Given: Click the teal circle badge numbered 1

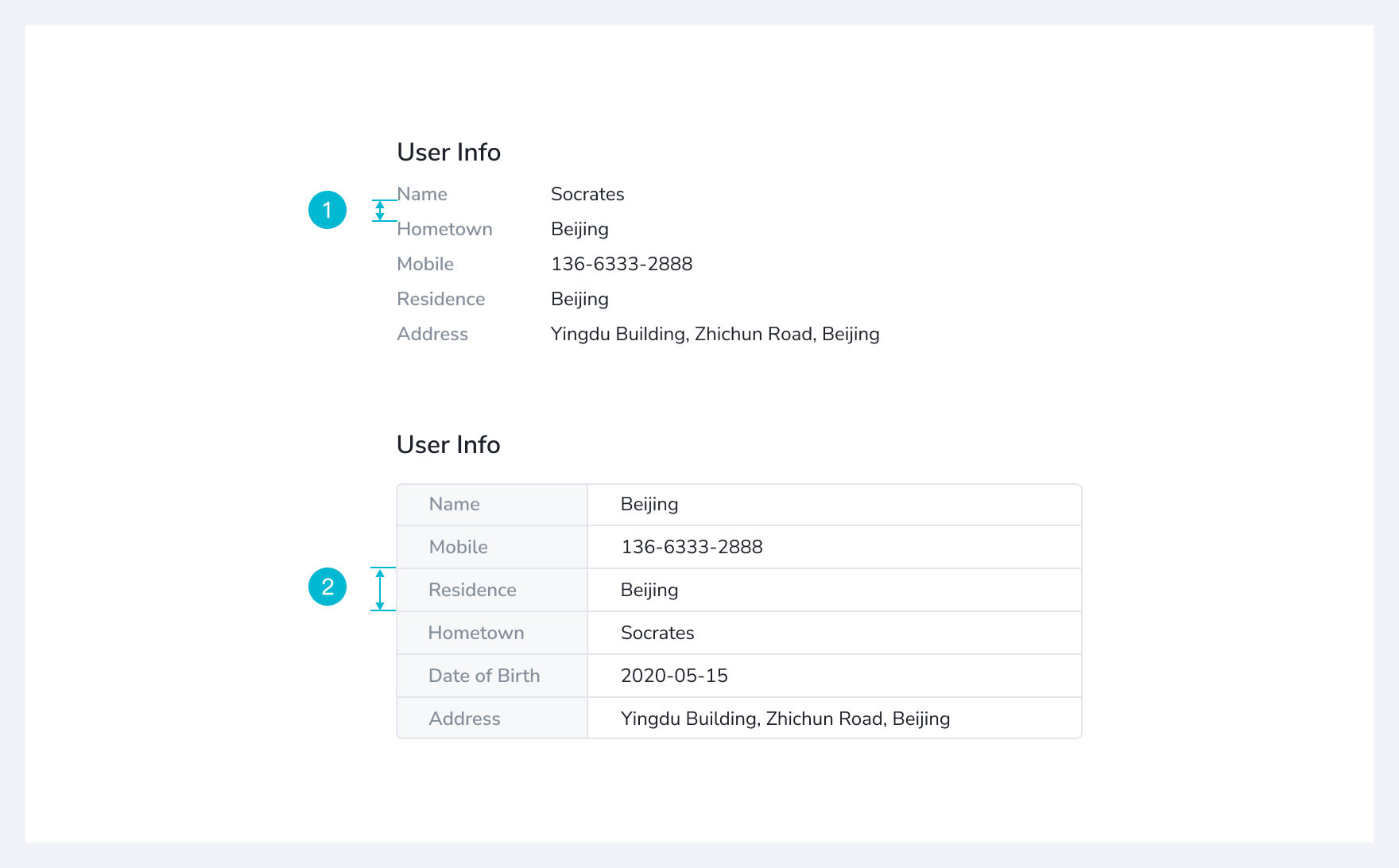Looking at the screenshot, I should (327, 210).
